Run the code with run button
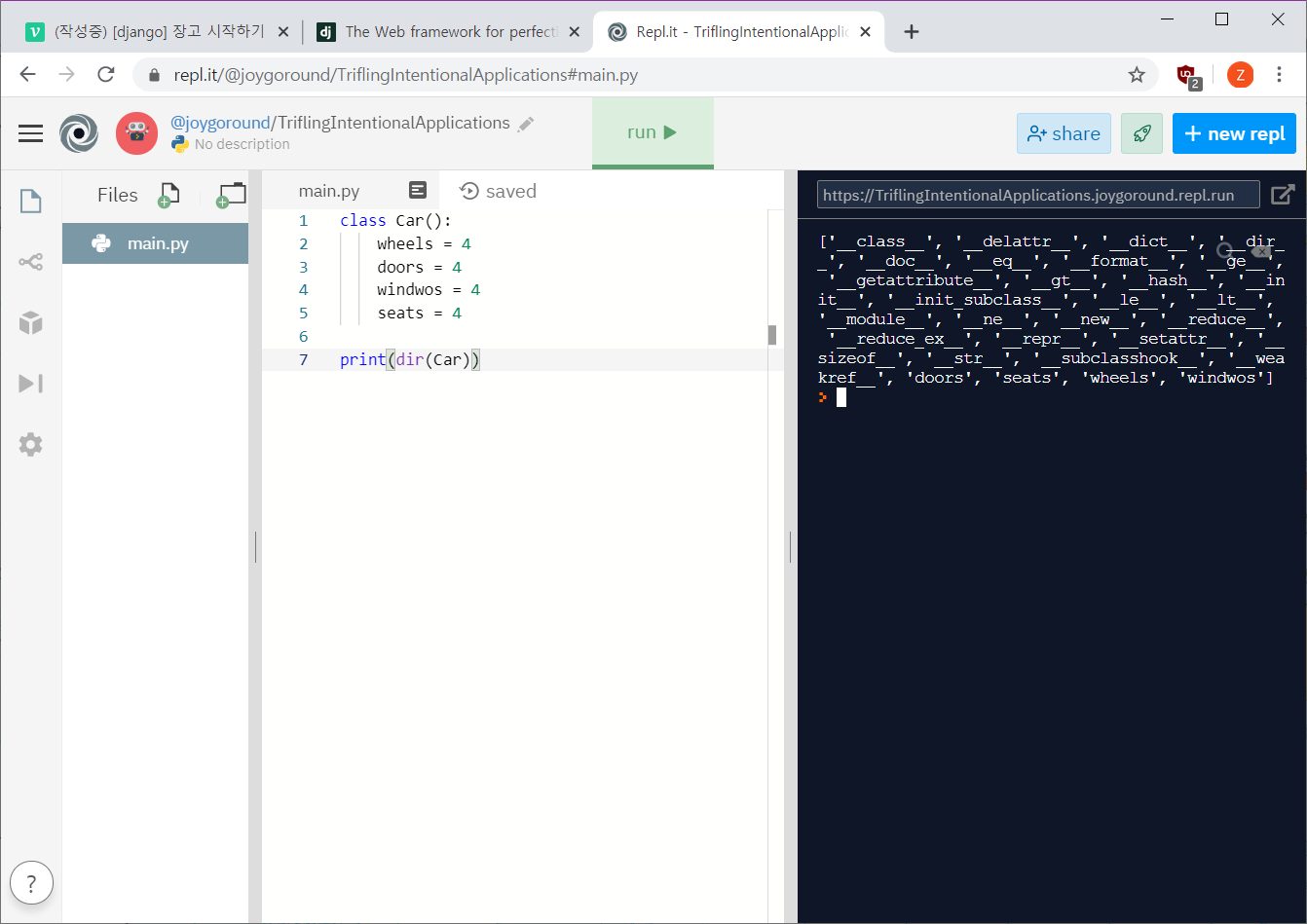 pos(653,132)
